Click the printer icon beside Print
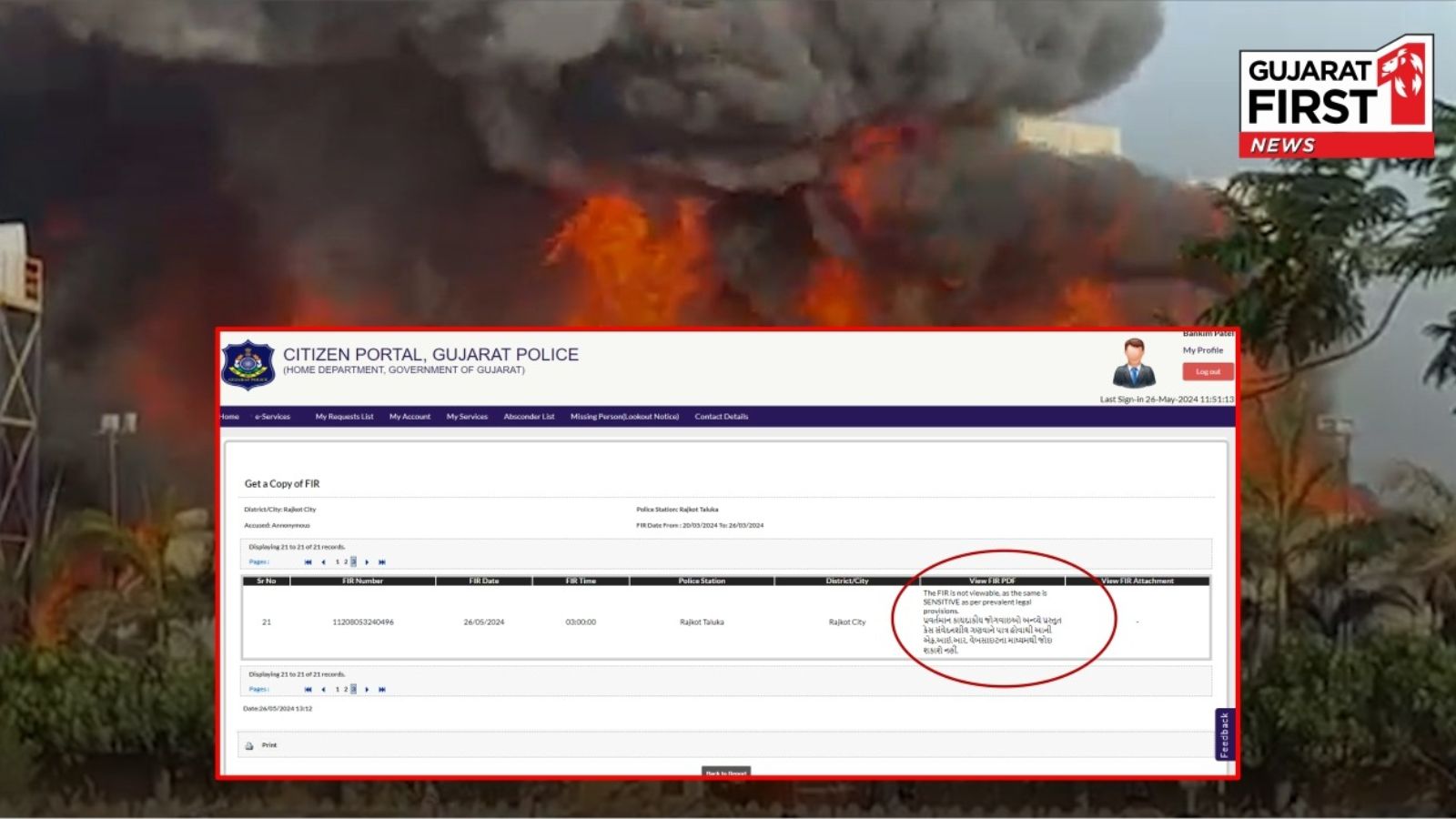1456x819 pixels. point(249,745)
